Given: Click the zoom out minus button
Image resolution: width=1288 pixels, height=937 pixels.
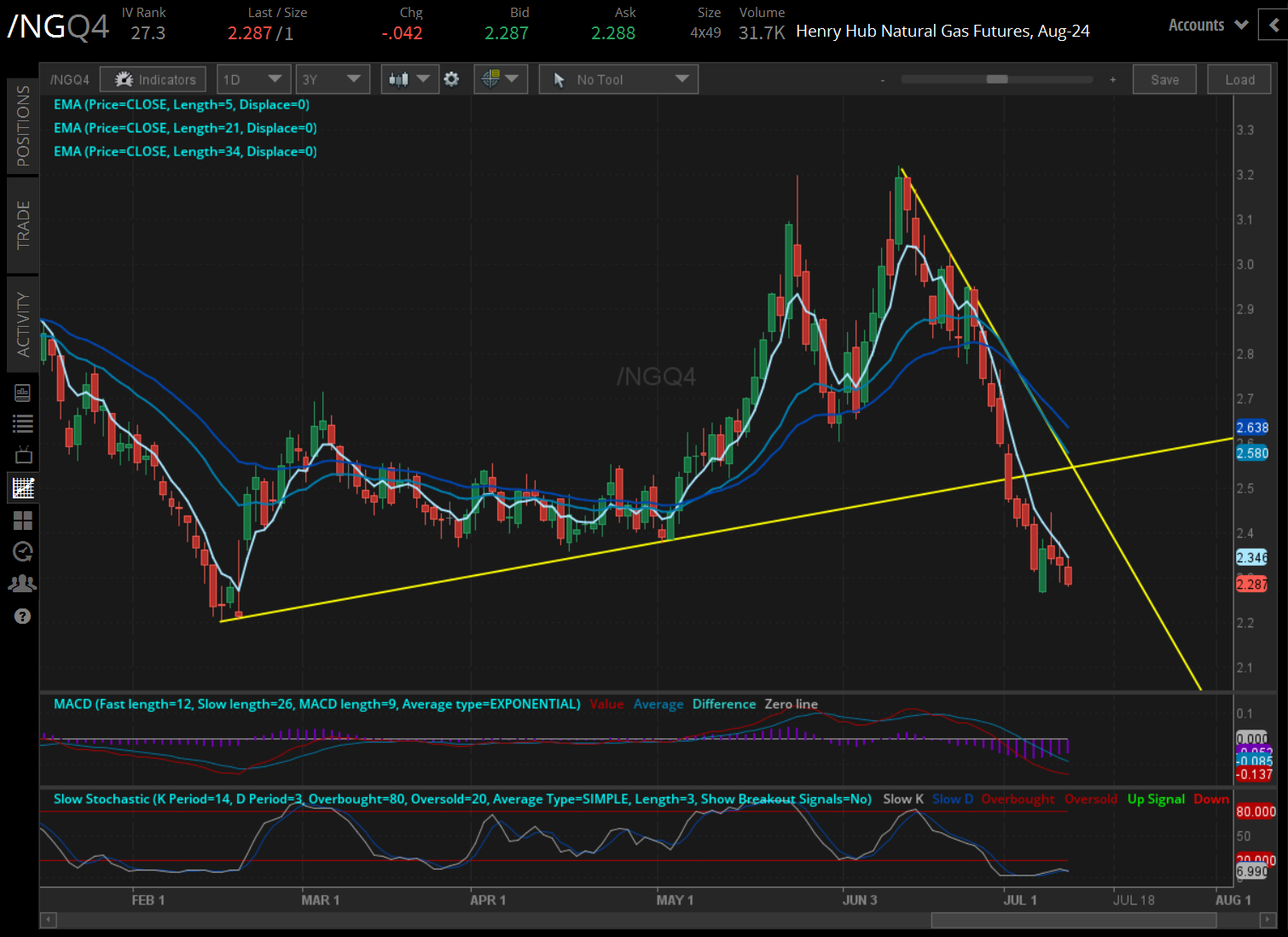Looking at the screenshot, I should [883, 79].
